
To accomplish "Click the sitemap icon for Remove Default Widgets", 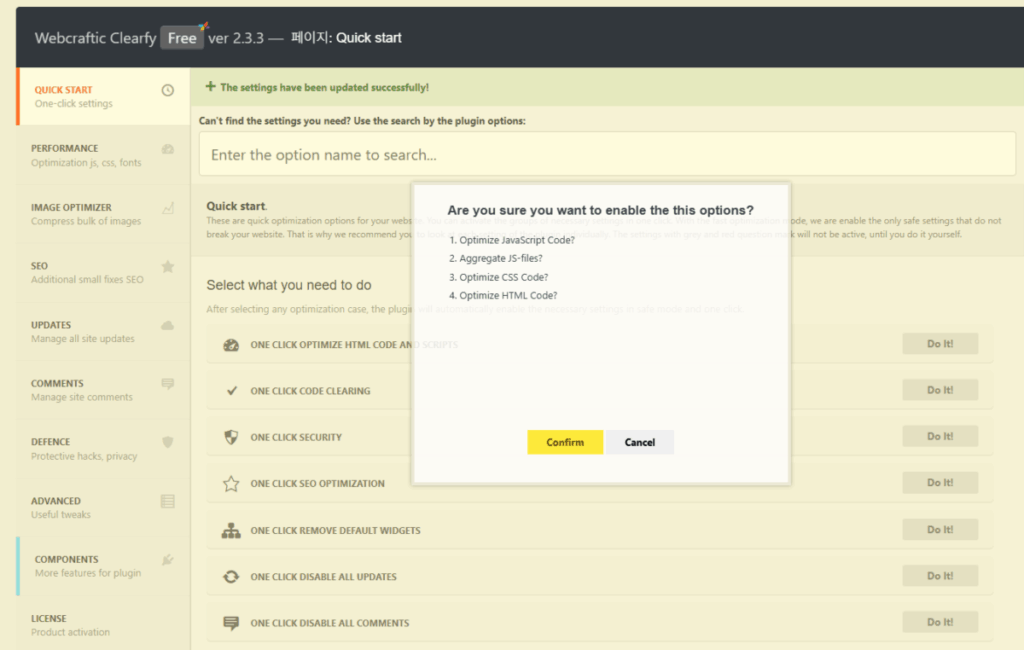I will pyautogui.click(x=231, y=531).
